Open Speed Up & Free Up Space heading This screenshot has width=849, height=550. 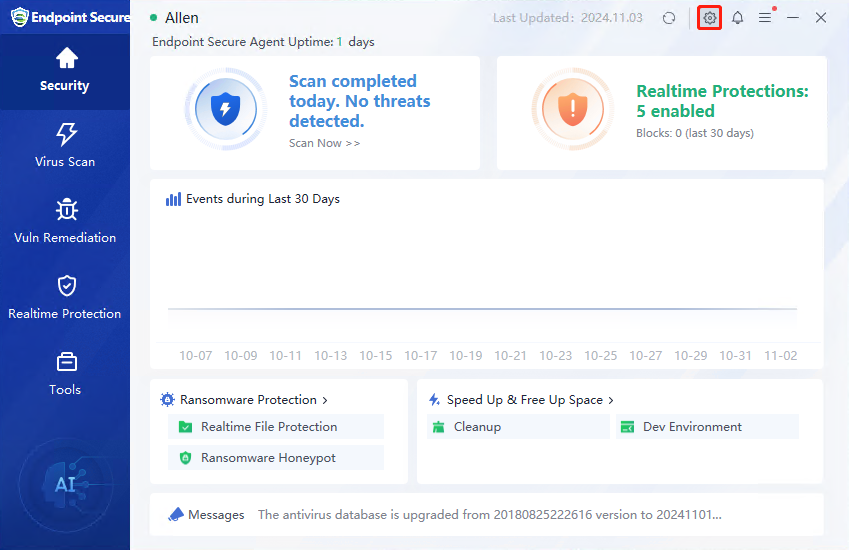pos(525,400)
